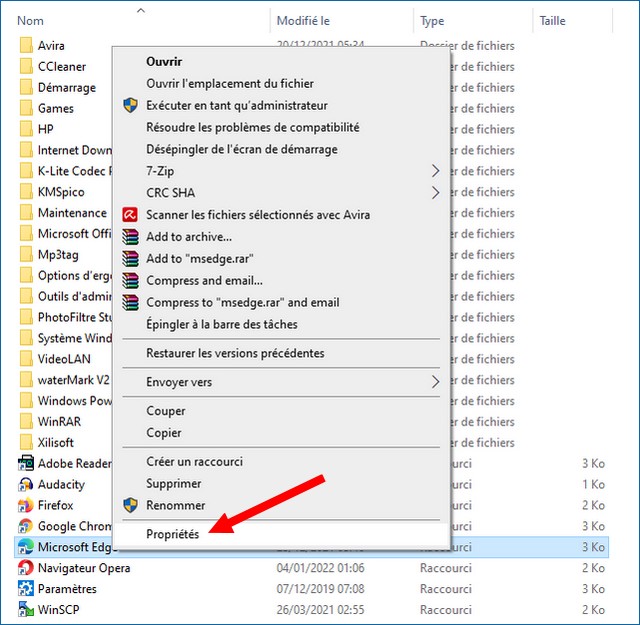Click the Xilisoft folder icon
Screen dimensions: 640x625
(x=26, y=442)
